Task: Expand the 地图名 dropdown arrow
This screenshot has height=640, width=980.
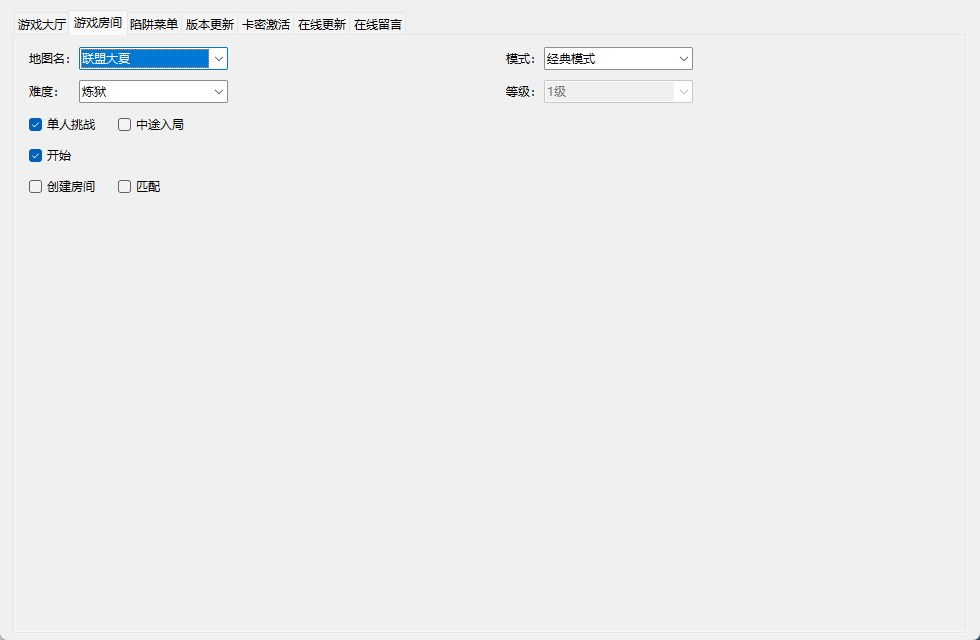Action: coord(219,59)
